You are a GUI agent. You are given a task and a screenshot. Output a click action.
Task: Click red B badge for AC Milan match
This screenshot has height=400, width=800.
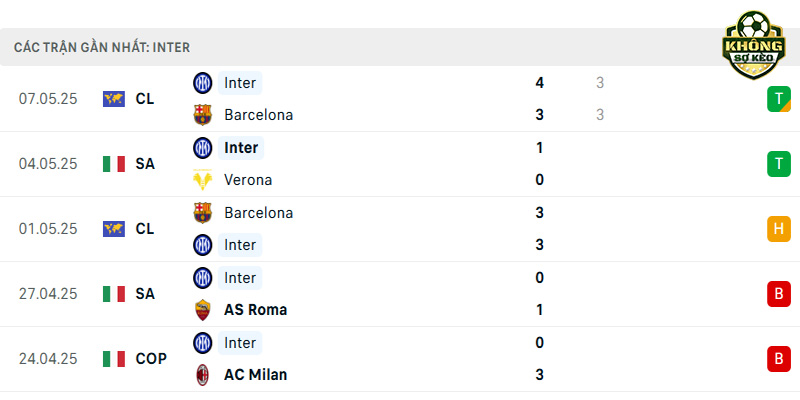tap(779, 359)
